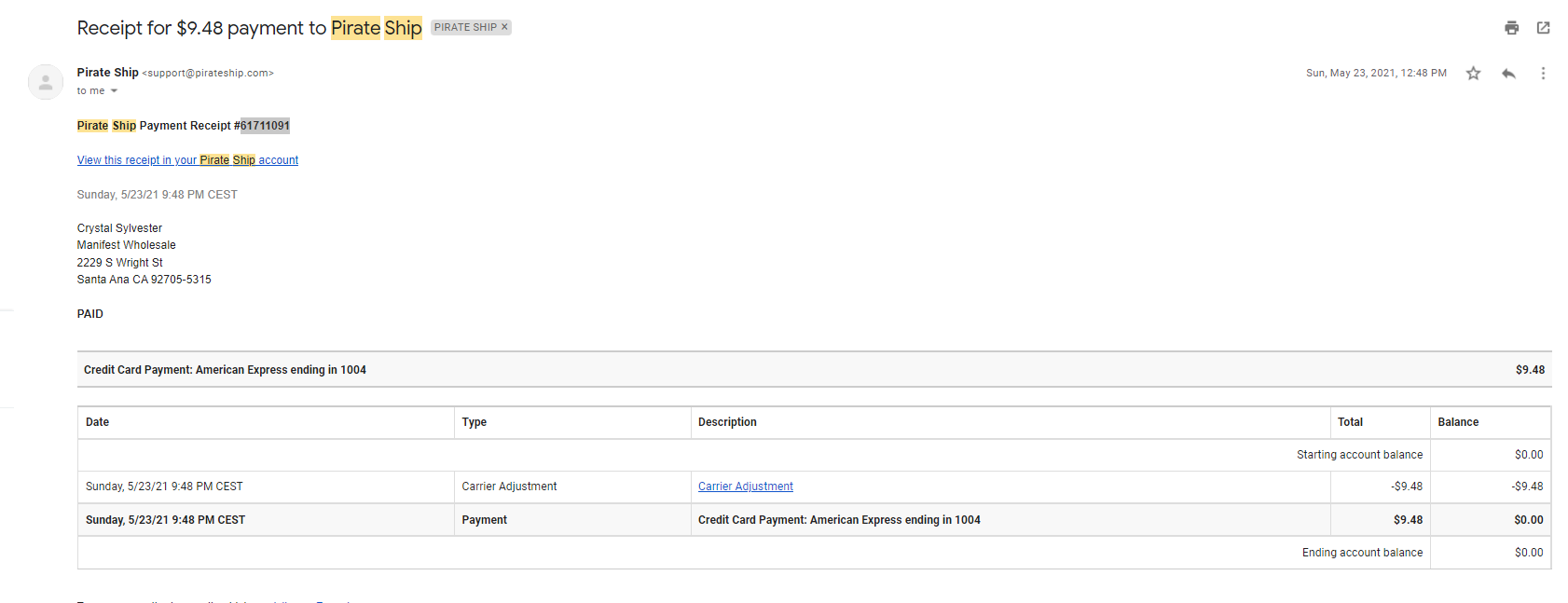The image size is (1568, 603).
Task: Click 'Ending account balance' label
Action: (1362, 553)
